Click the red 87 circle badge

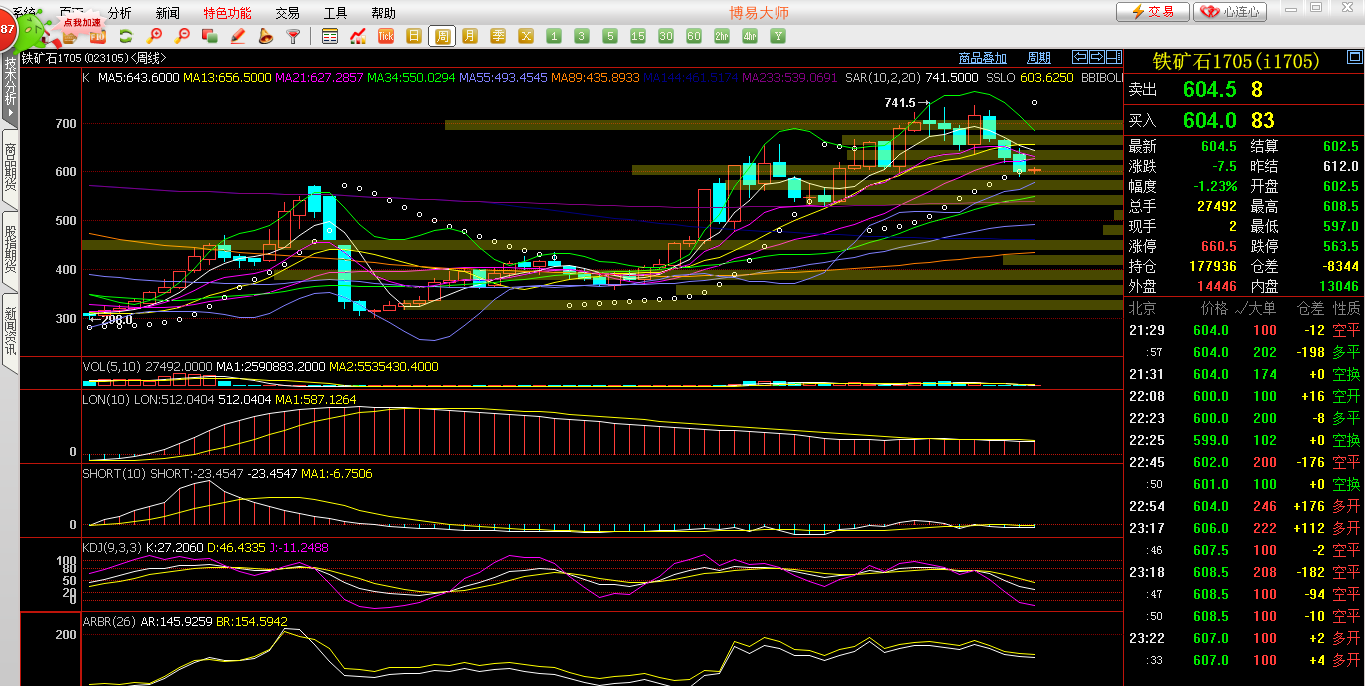click(7, 30)
